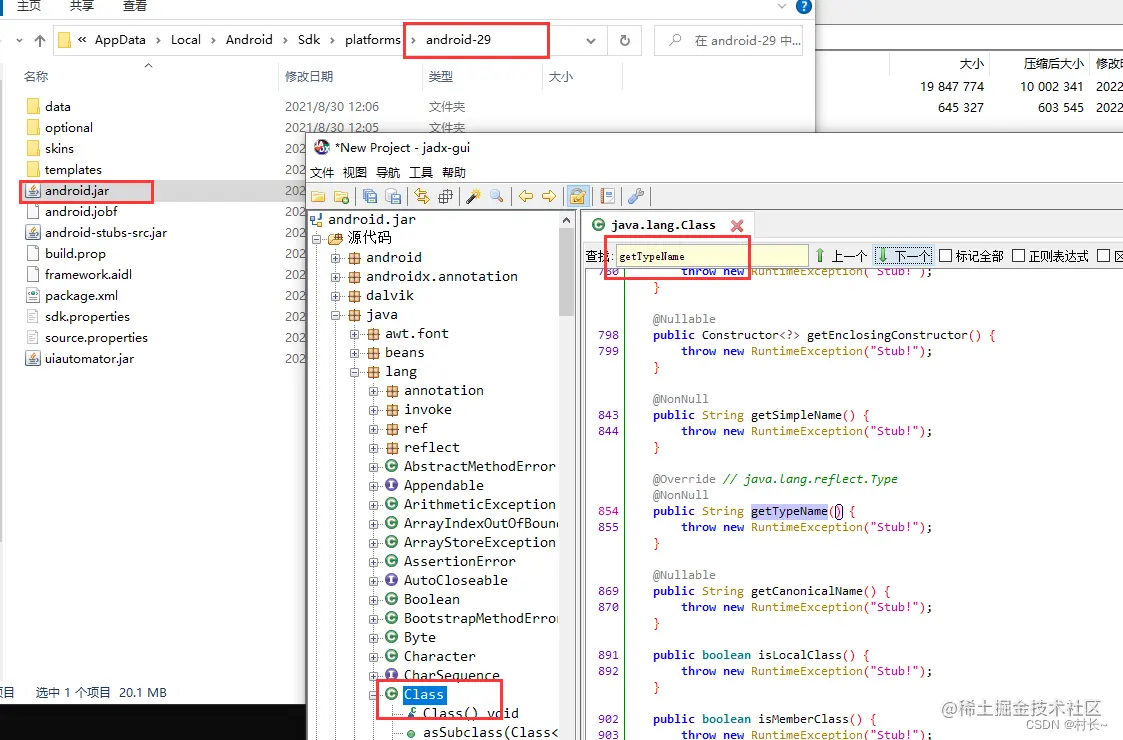1123x740 pixels.
Task: Click the open files folder icon in jadx toolbar
Action: tap(318, 196)
